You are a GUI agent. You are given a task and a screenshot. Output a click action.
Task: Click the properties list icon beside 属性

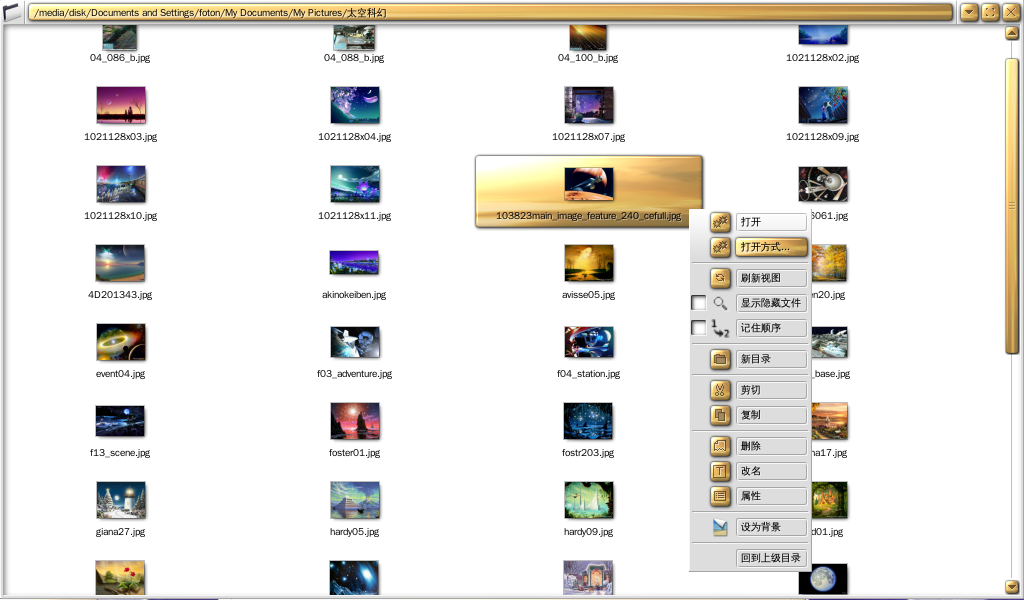720,496
